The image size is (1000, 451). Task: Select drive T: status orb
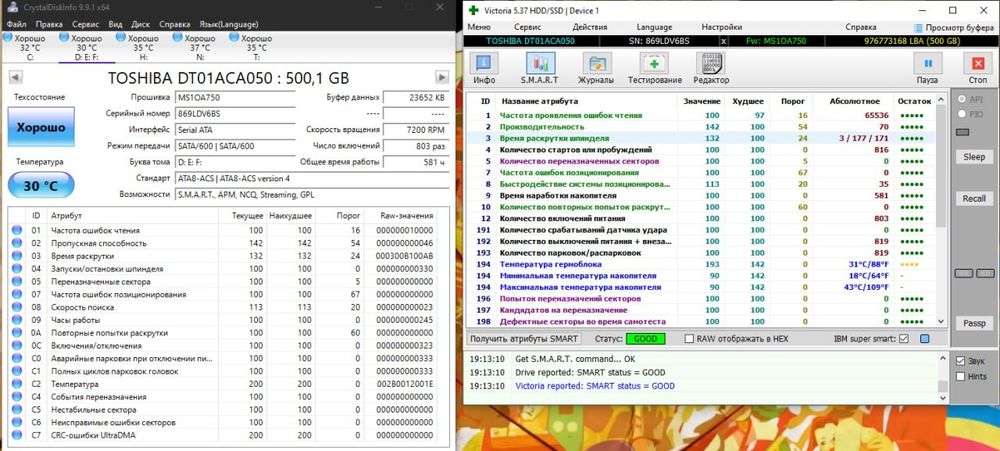tap(233, 38)
